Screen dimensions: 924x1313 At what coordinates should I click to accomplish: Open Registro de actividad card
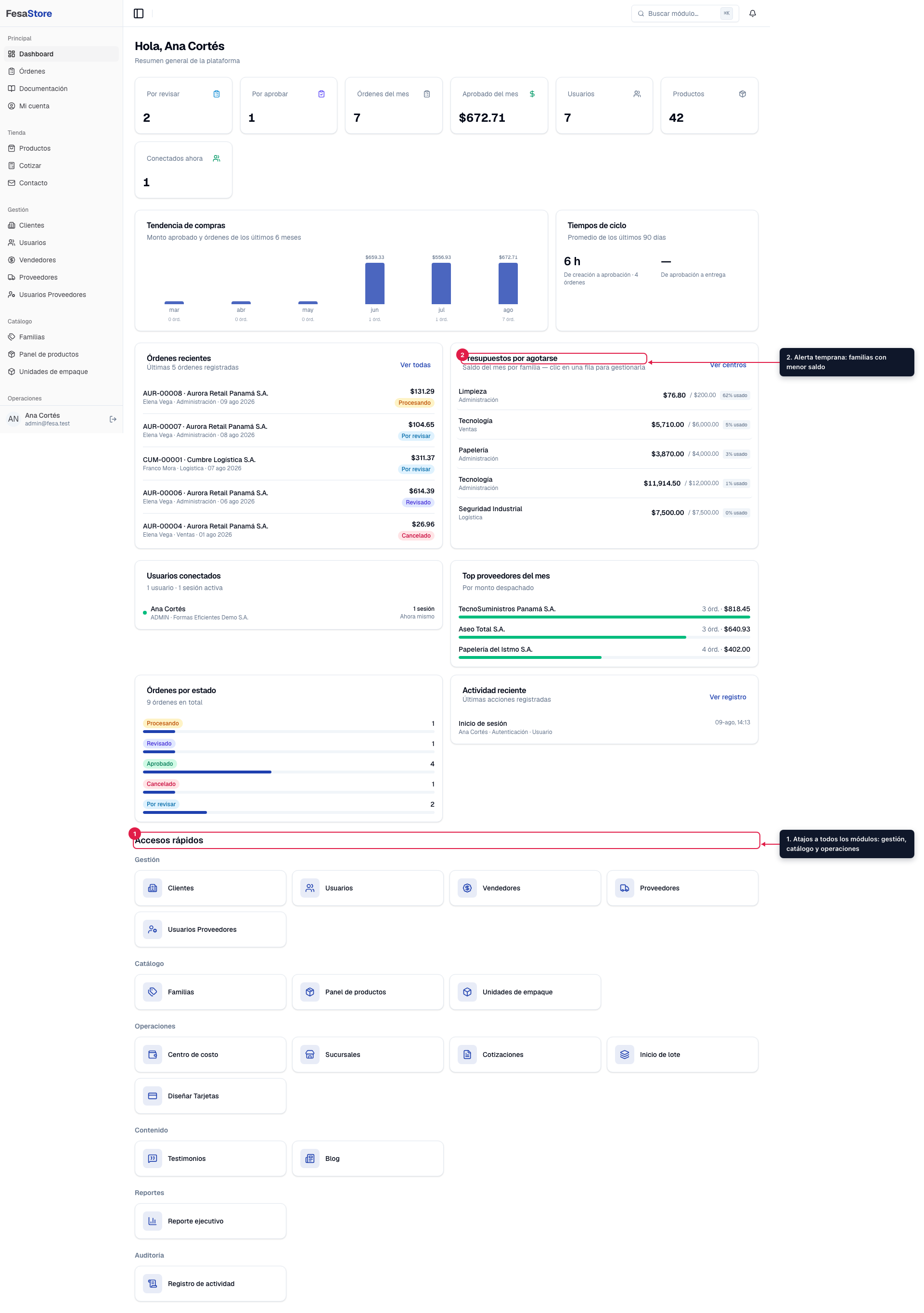[210, 1284]
